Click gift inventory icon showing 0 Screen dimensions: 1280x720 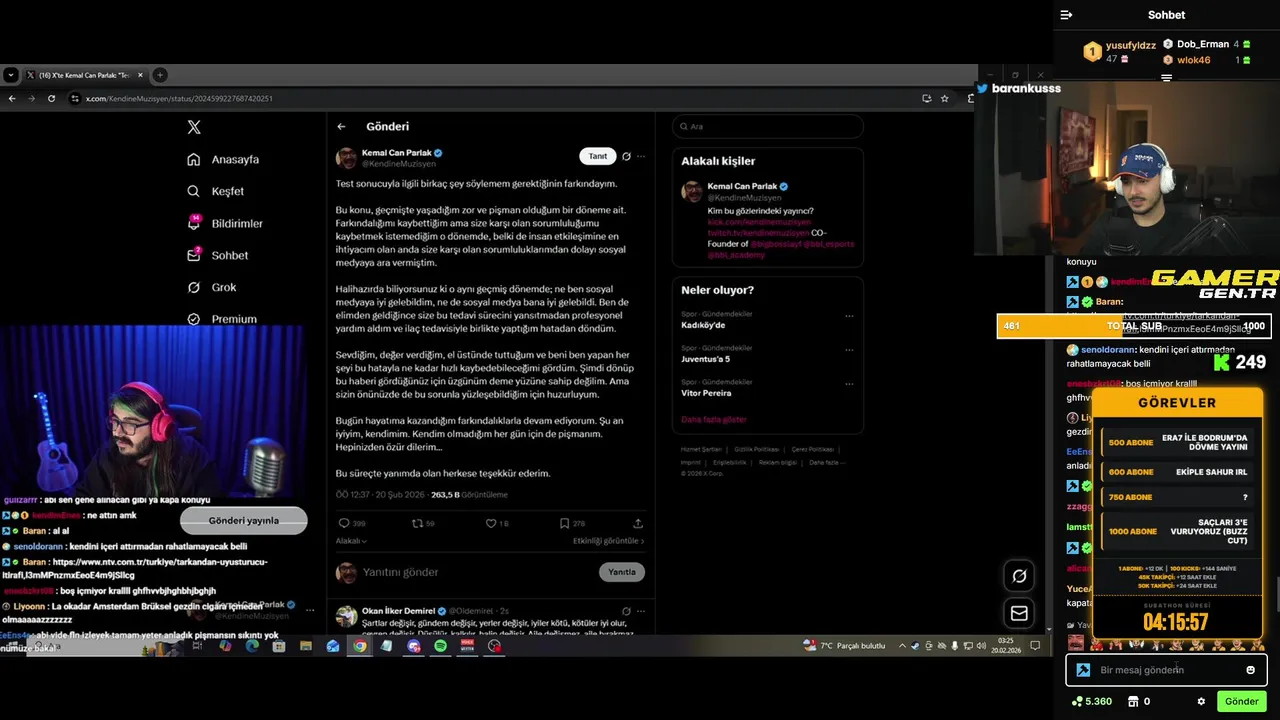click(x=1138, y=701)
